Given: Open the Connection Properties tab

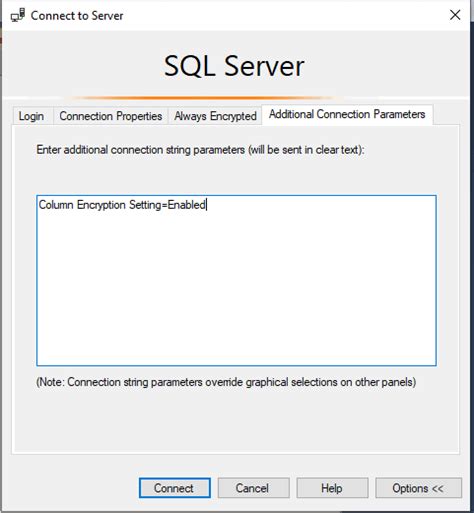Looking at the screenshot, I should (111, 116).
